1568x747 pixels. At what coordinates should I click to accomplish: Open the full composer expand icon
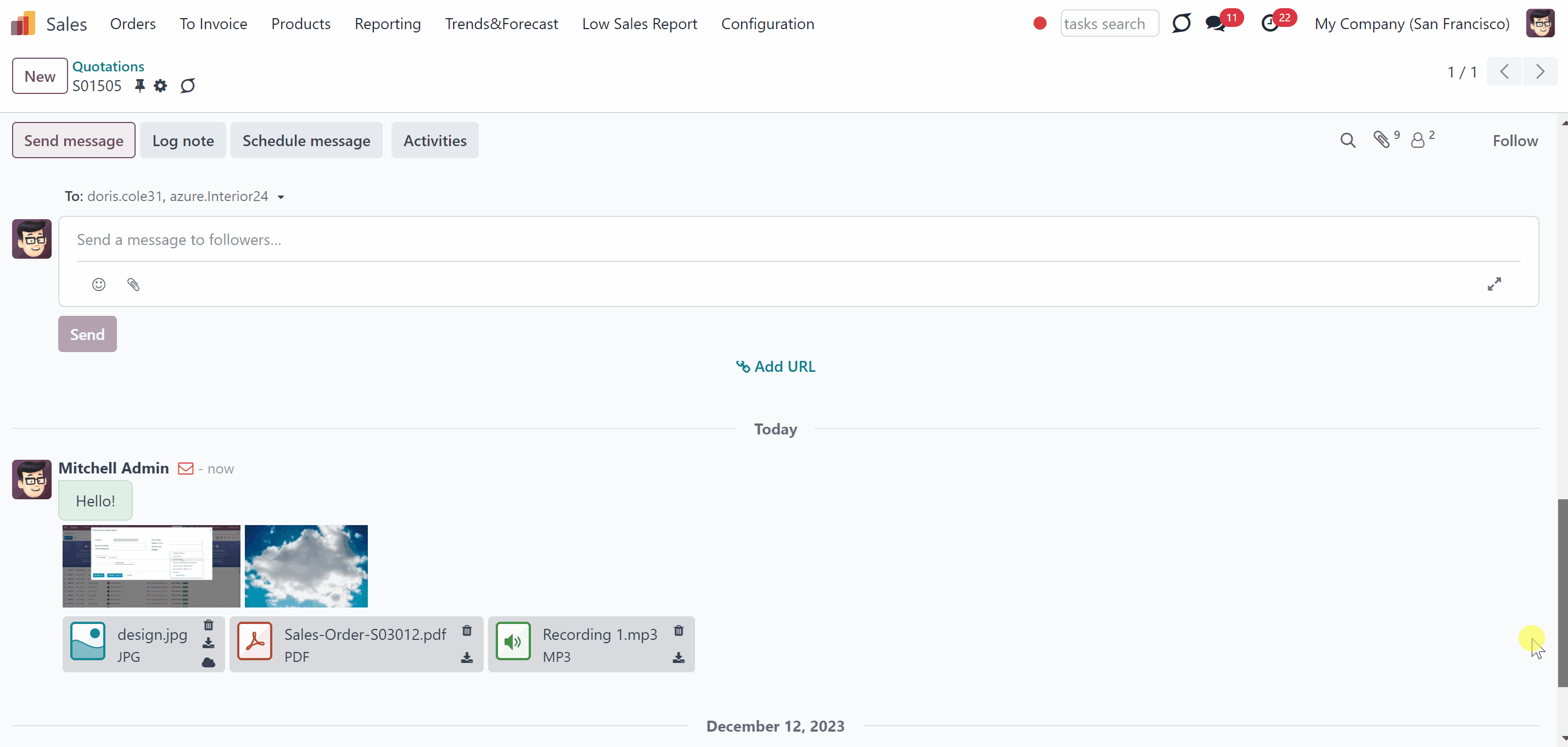coord(1494,284)
